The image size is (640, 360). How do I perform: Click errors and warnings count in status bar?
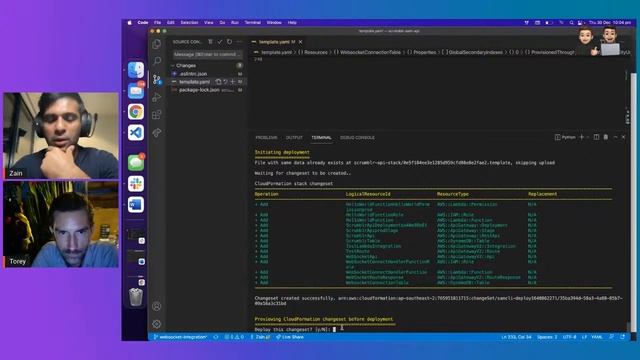[234, 337]
